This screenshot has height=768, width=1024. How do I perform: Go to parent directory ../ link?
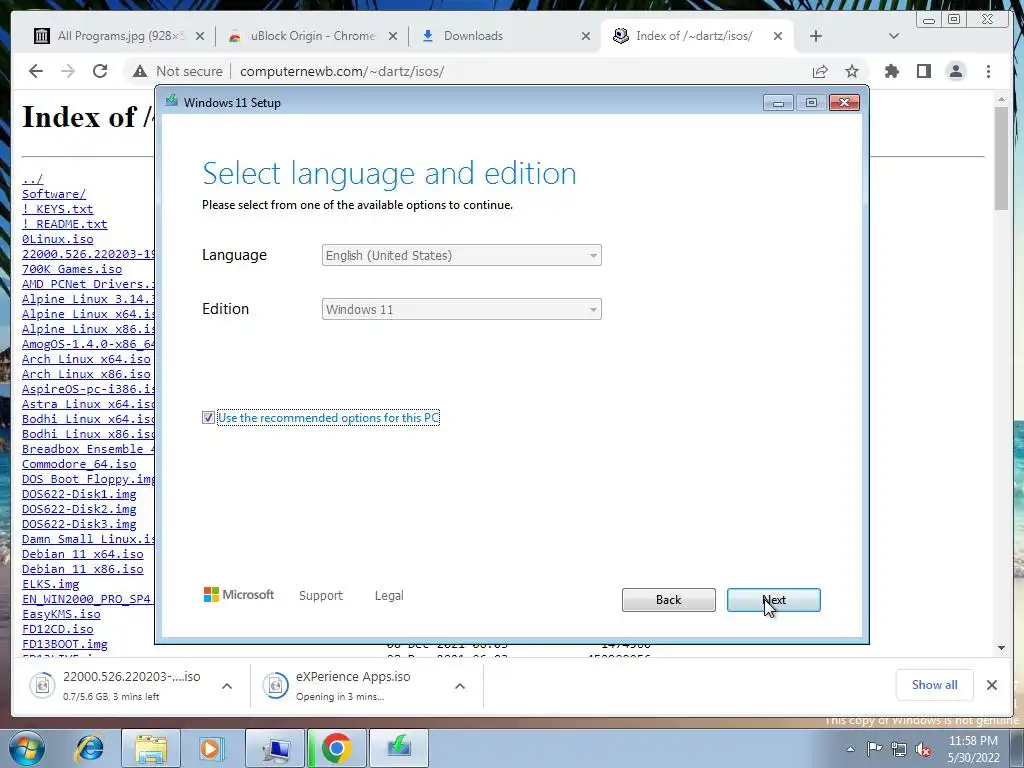coord(32,179)
